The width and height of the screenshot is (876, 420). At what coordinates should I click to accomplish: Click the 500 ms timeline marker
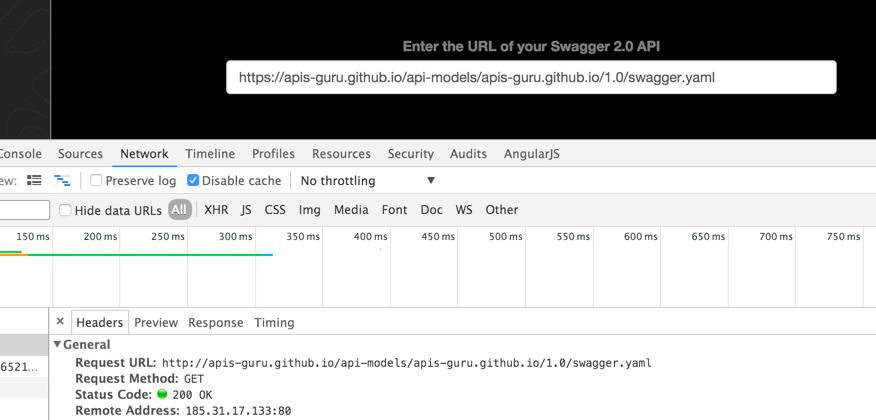(506, 237)
